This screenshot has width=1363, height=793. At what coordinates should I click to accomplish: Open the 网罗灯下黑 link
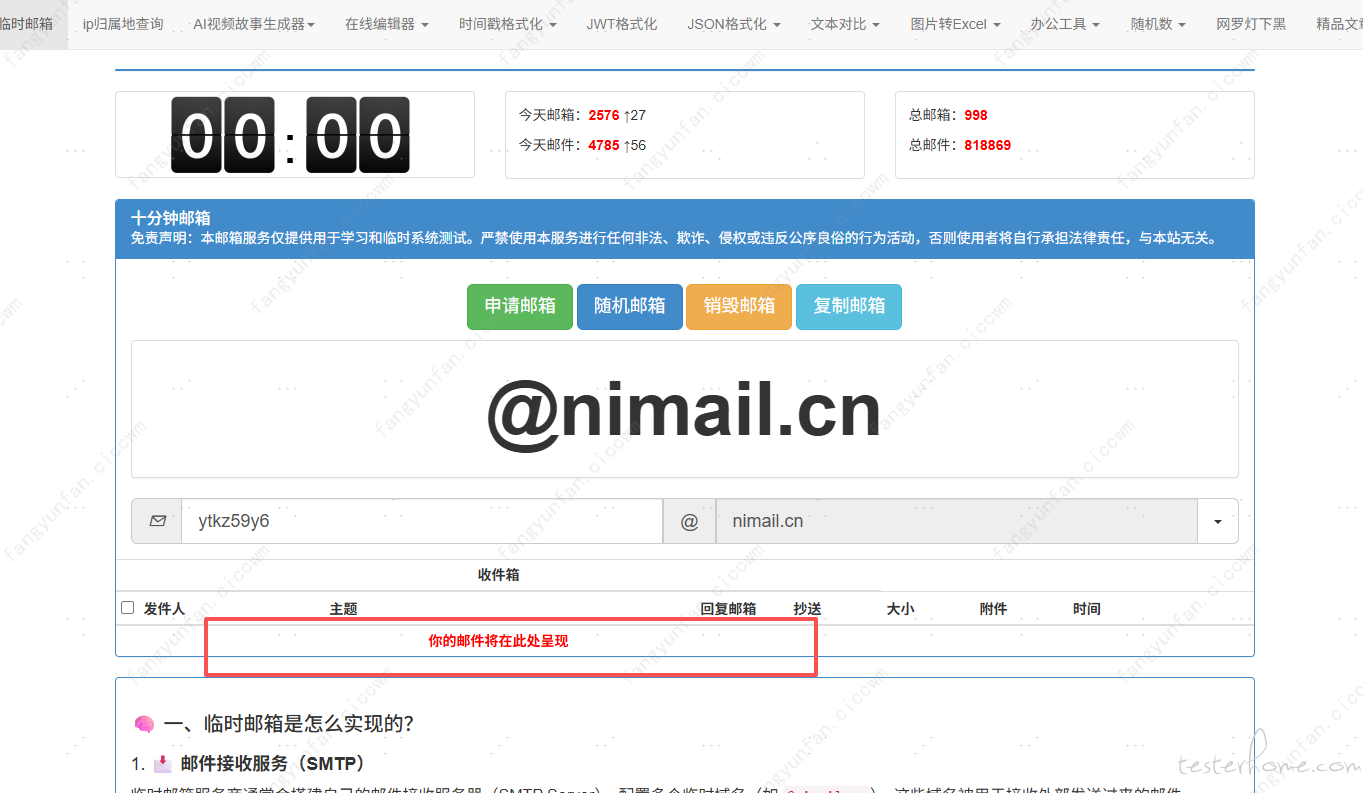click(1251, 24)
